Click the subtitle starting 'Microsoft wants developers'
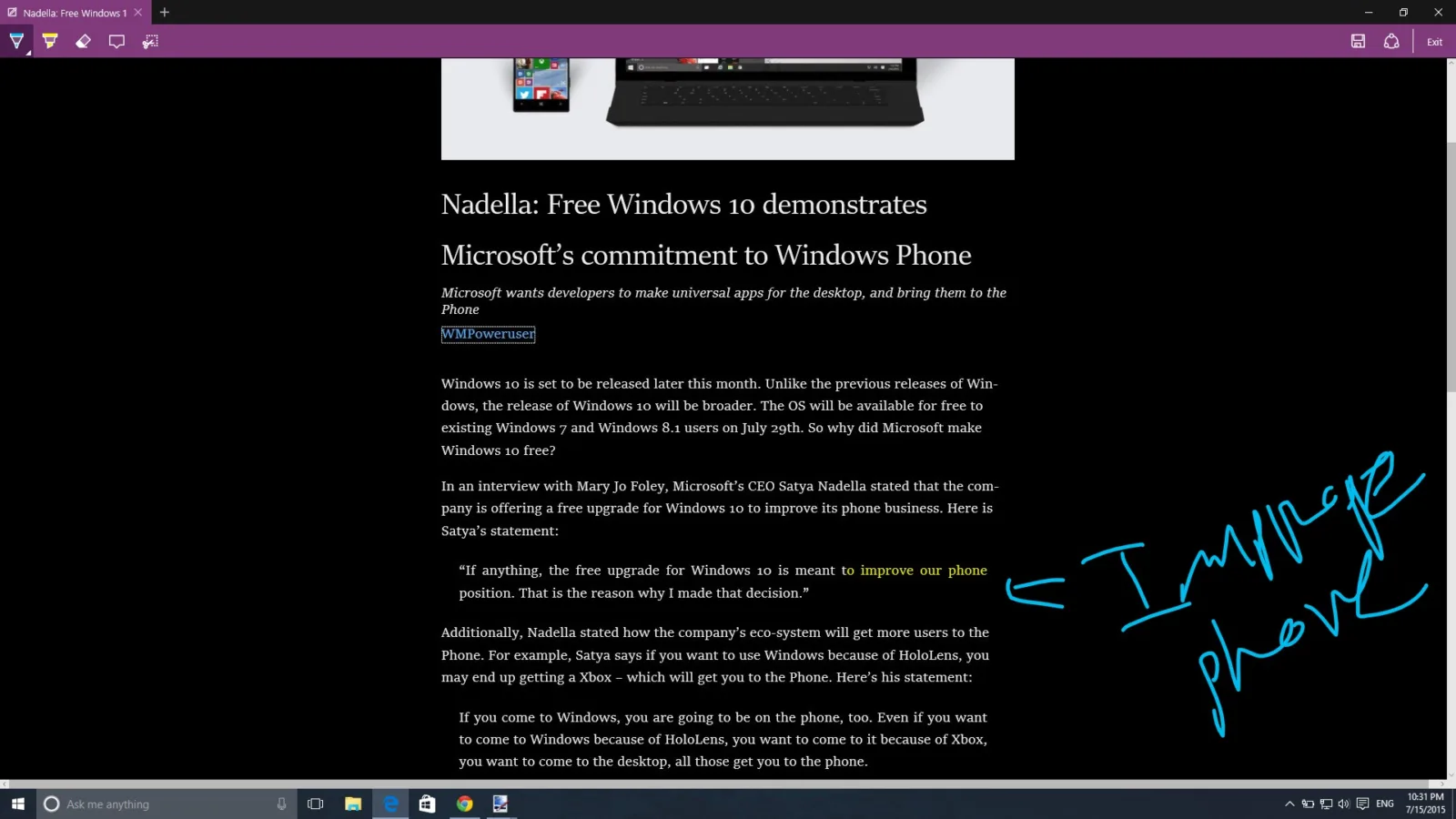The image size is (1456, 819). click(723, 301)
